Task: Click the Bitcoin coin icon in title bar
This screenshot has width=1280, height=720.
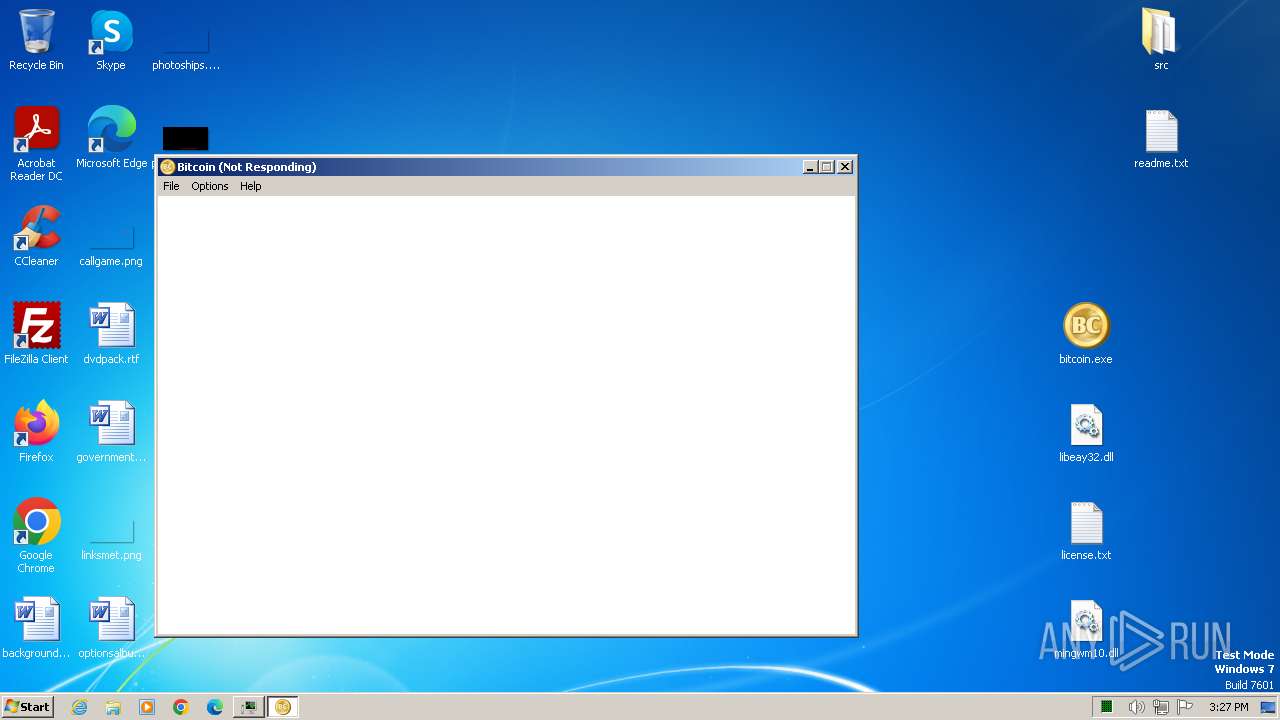Action: click(168, 167)
